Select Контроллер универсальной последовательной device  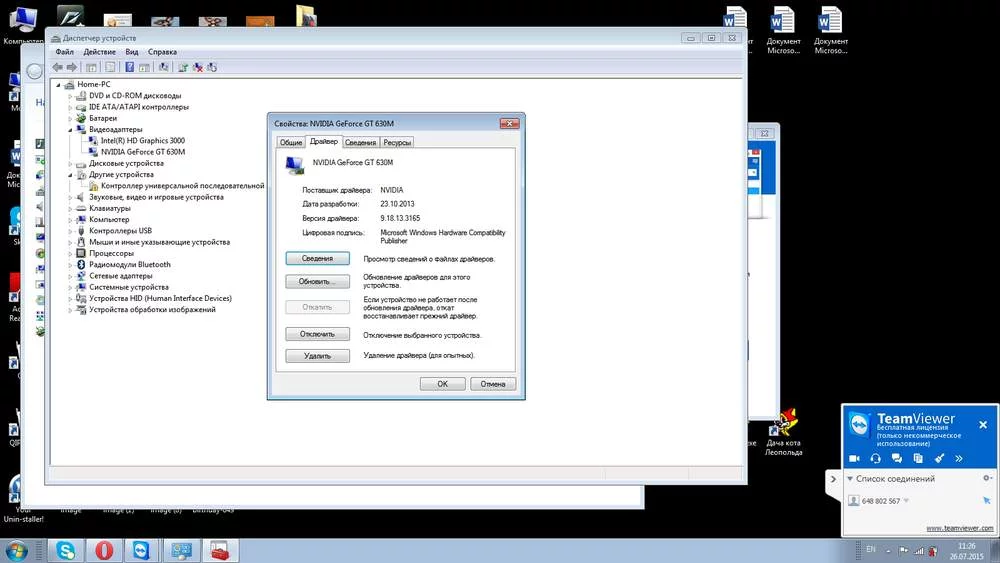(182, 186)
